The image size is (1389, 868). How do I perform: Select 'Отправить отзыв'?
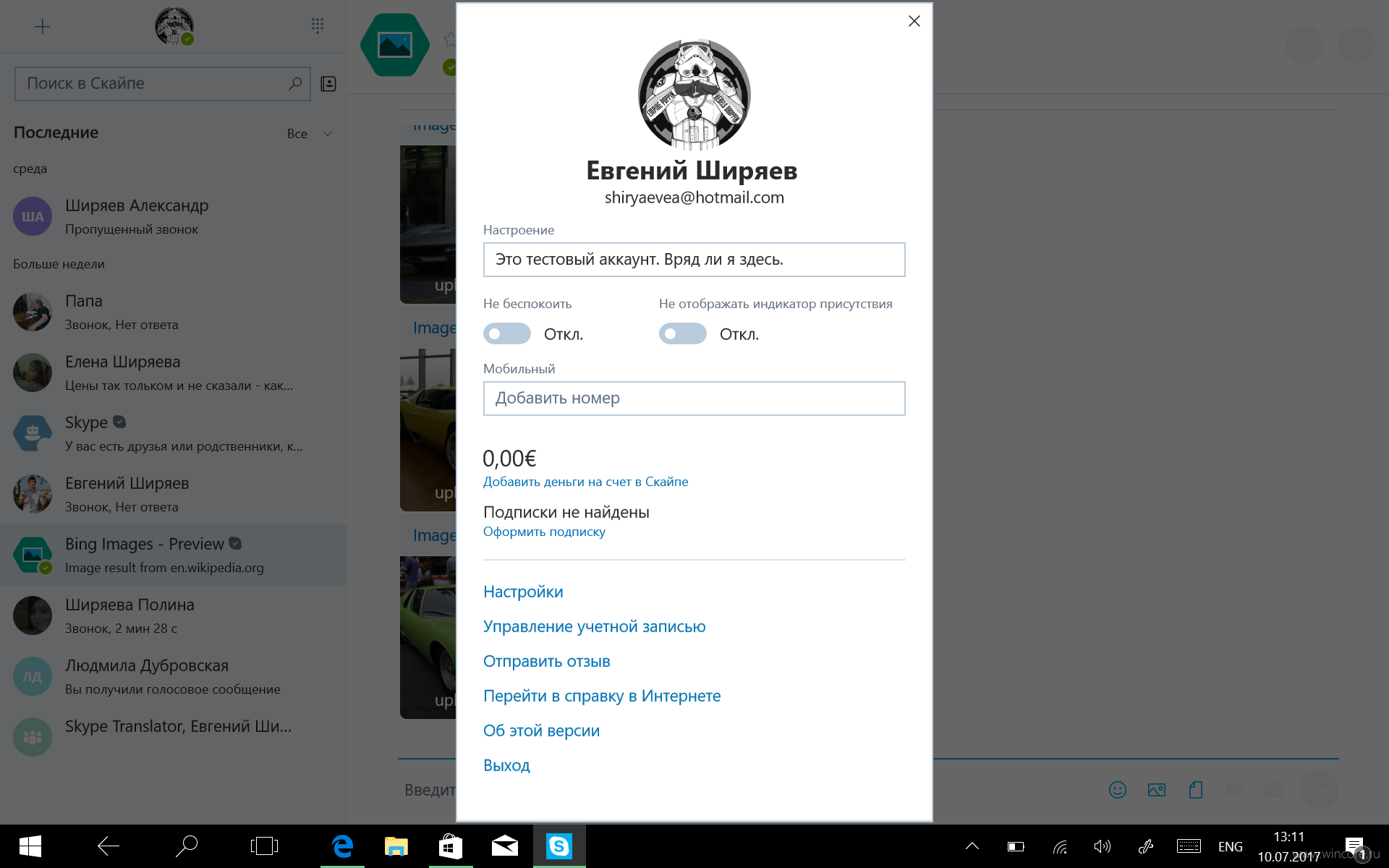point(547,661)
